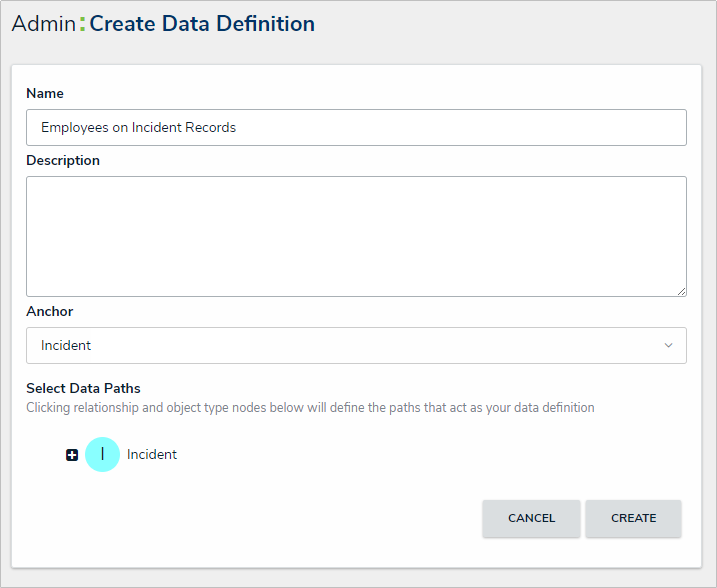Click the Select Data Paths heading

pos(83,389)
